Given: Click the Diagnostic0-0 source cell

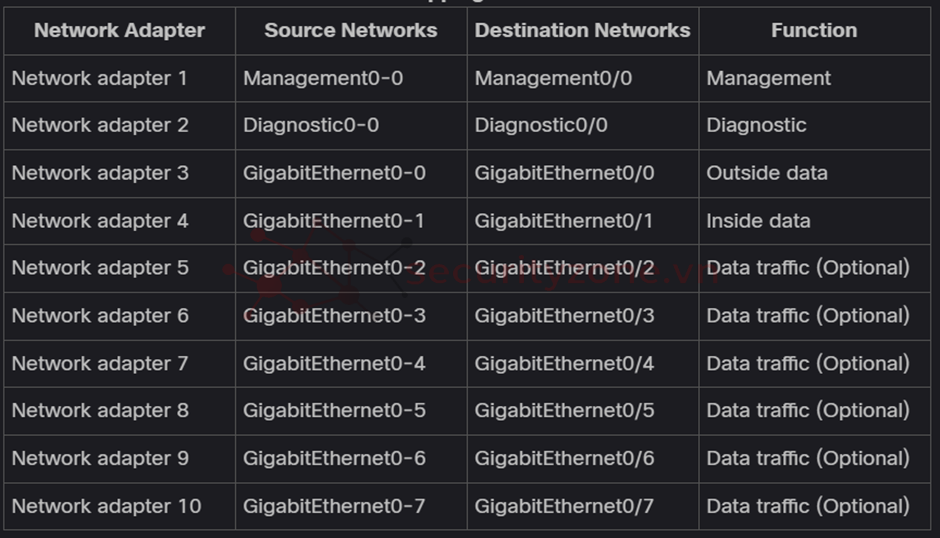Looking at the screenshot, I should click(311, 125).
